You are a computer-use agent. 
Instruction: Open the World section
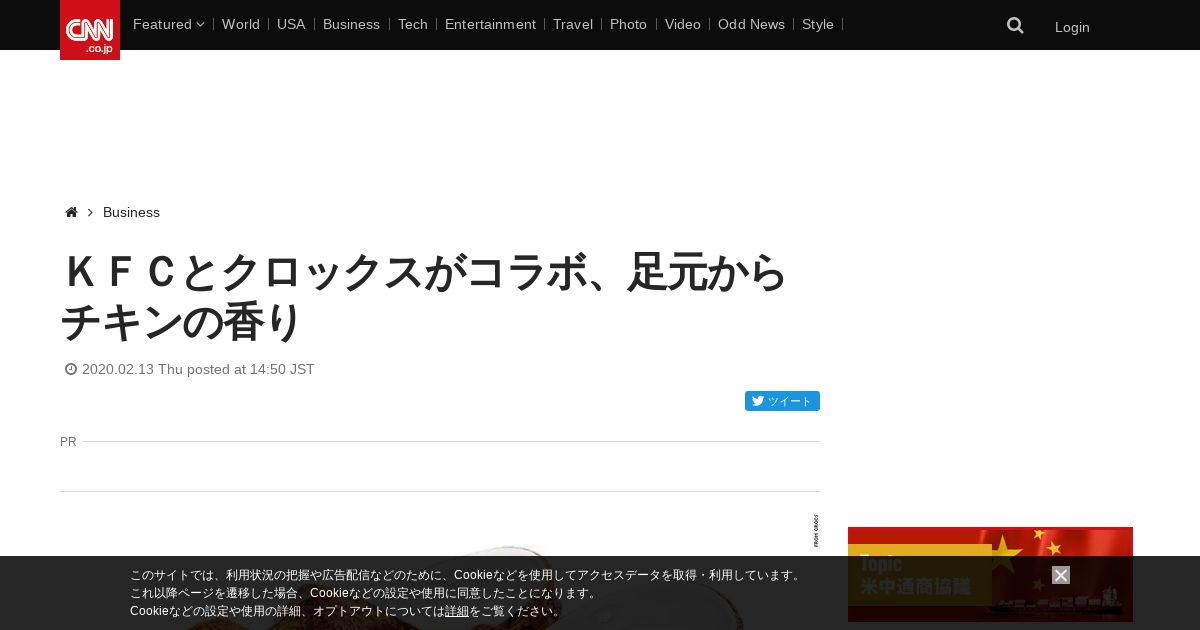[241, 24]
